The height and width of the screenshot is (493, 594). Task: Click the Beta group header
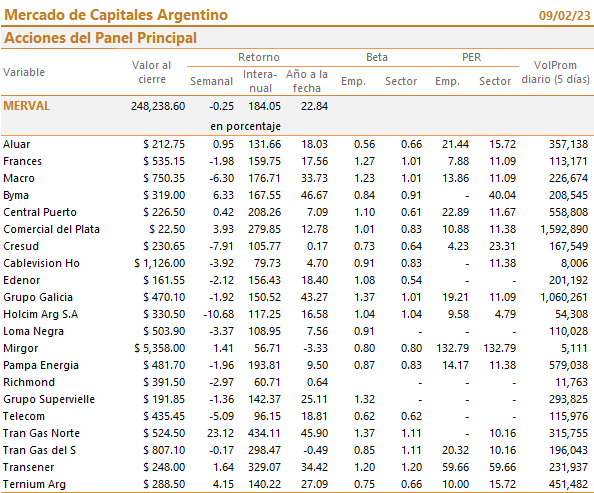377,57
